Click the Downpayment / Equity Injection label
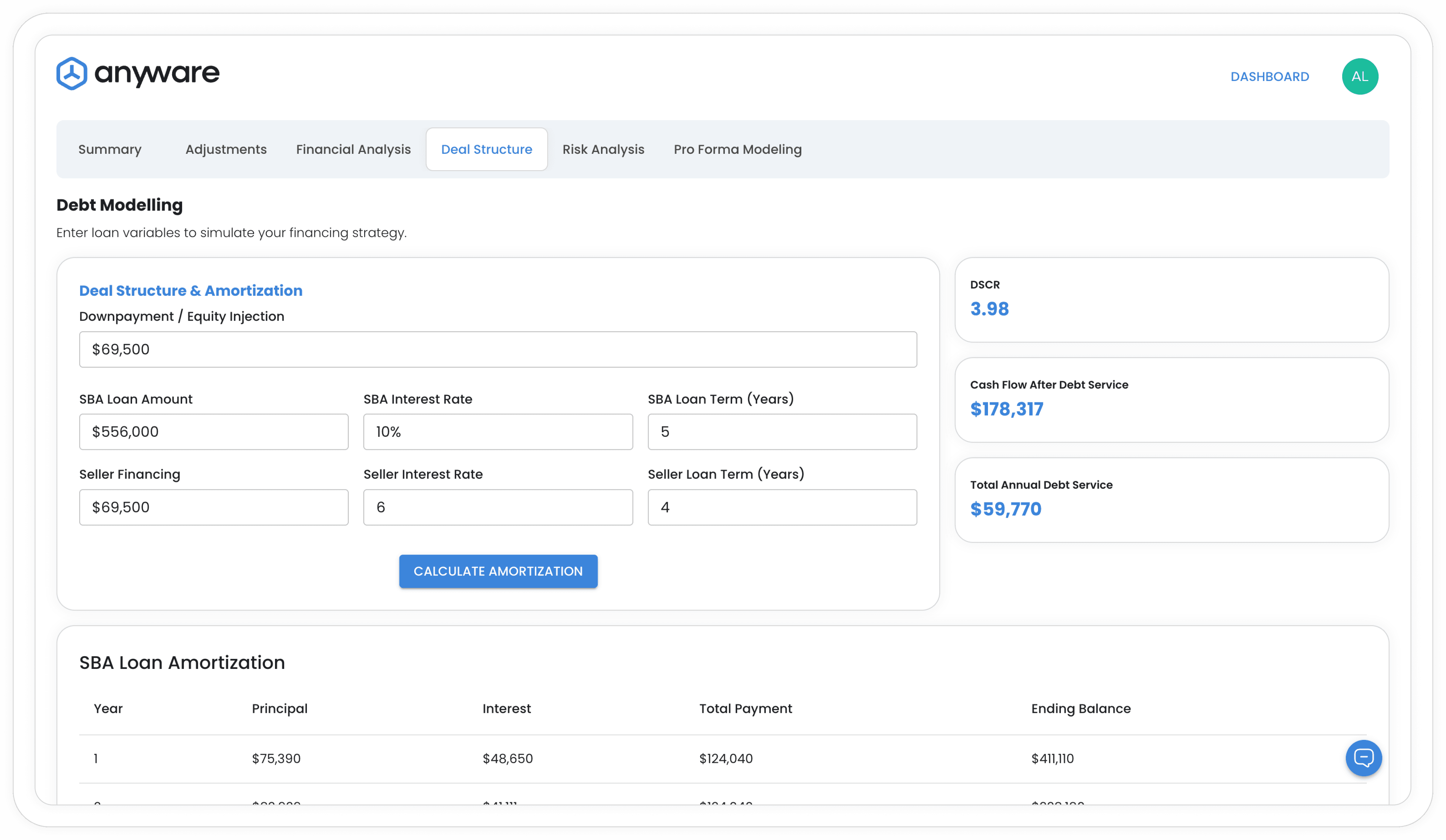The width and height of the screenshot is (1446, 840). point(181,316)
